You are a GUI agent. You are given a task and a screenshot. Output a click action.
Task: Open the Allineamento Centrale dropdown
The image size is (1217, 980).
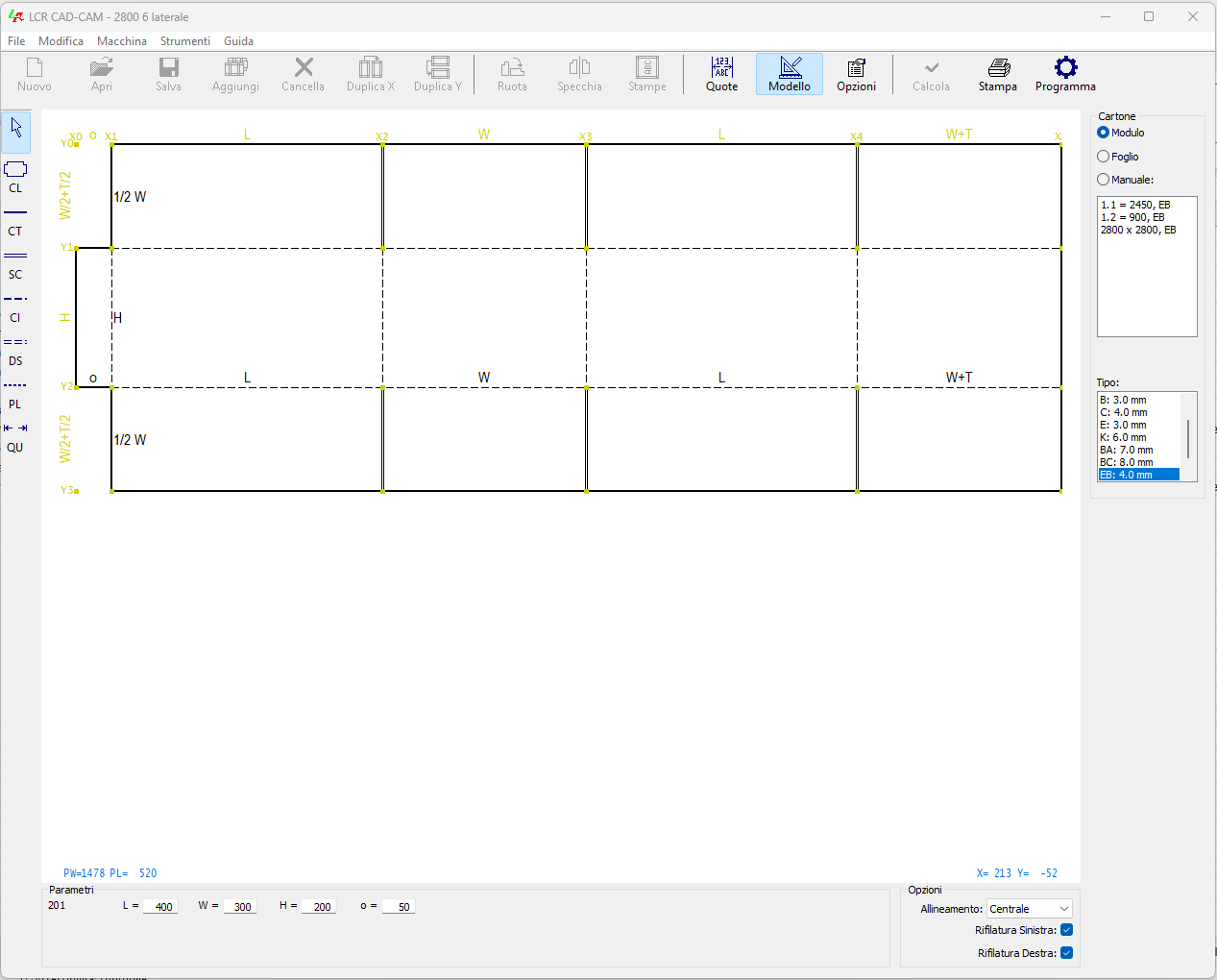(x=1030, y=909)
